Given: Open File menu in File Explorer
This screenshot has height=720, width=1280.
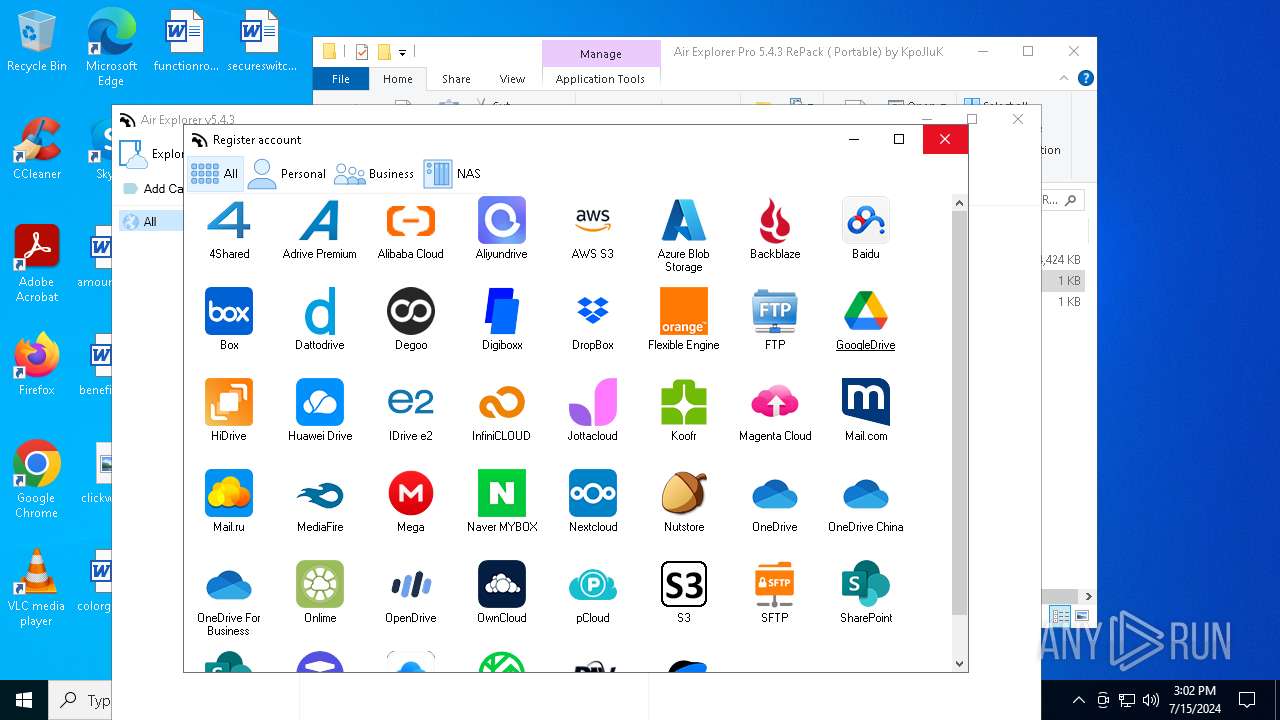Looking at the screenshot, I should pos(341,79).
